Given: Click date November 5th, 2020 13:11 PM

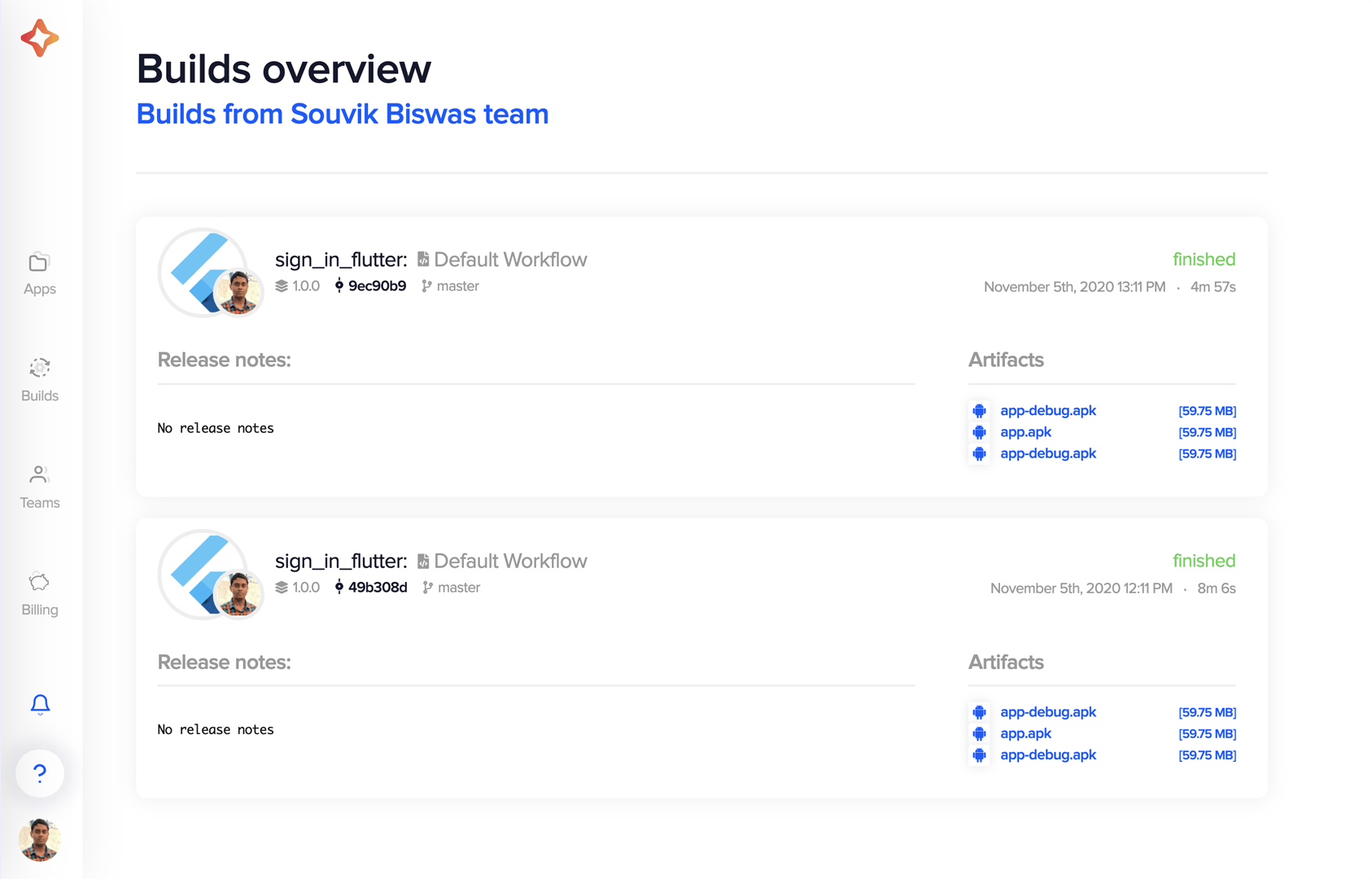Looking at the screenshot, I should [x=1074, y=286].
